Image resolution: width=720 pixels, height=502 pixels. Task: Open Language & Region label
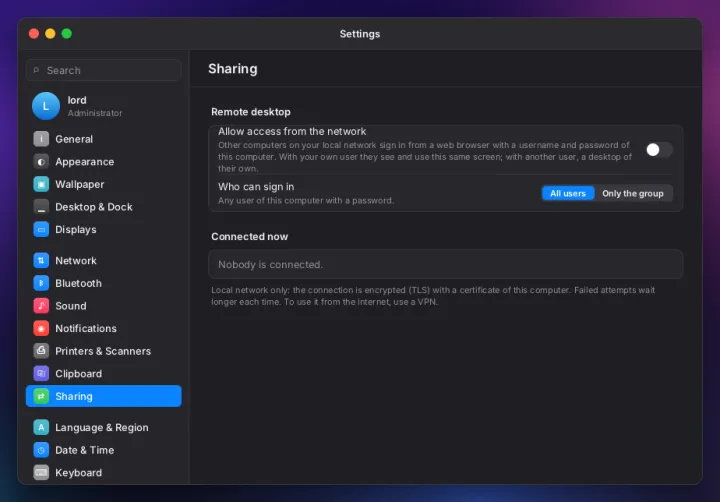coord(102,427)
